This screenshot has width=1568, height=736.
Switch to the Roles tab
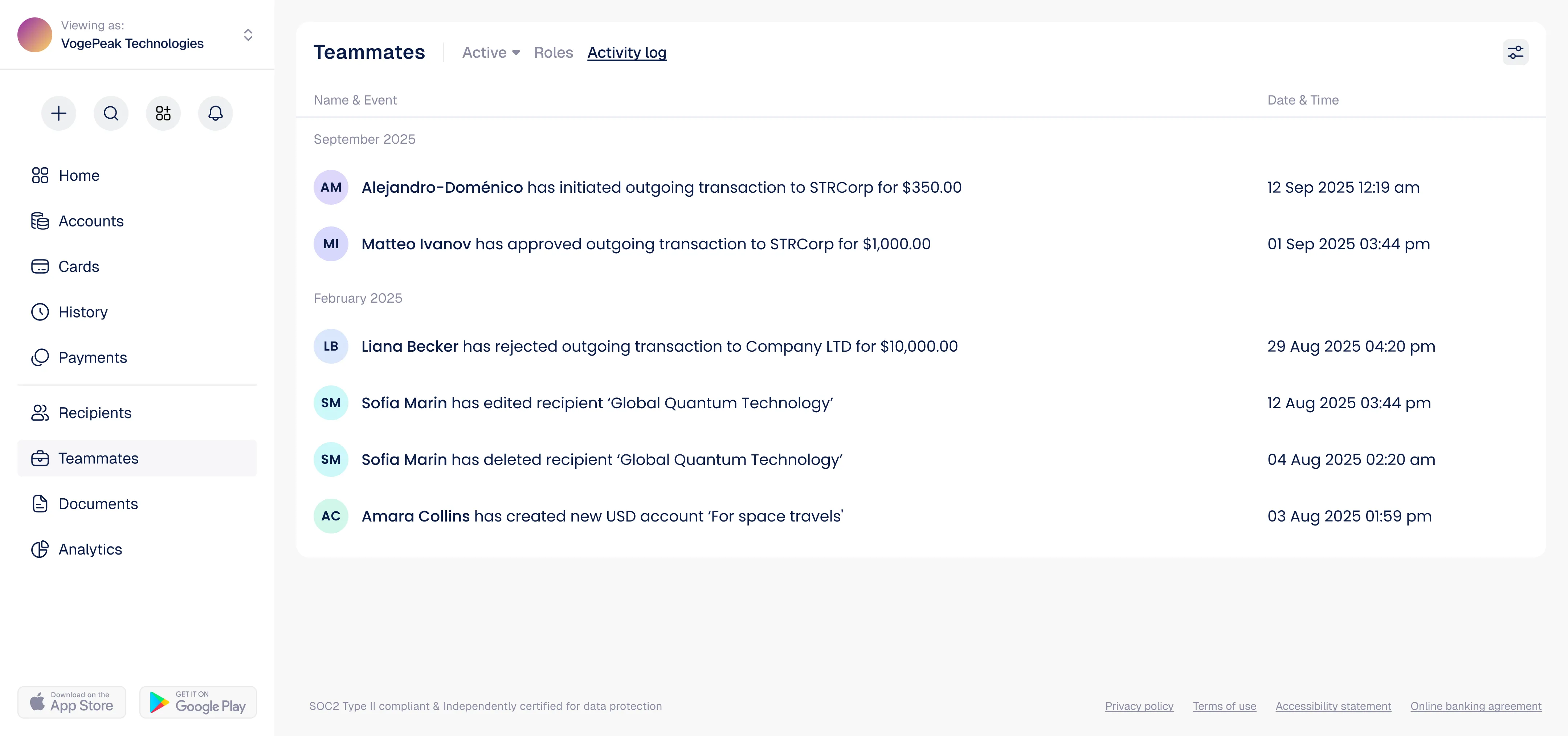click(553, 52)
